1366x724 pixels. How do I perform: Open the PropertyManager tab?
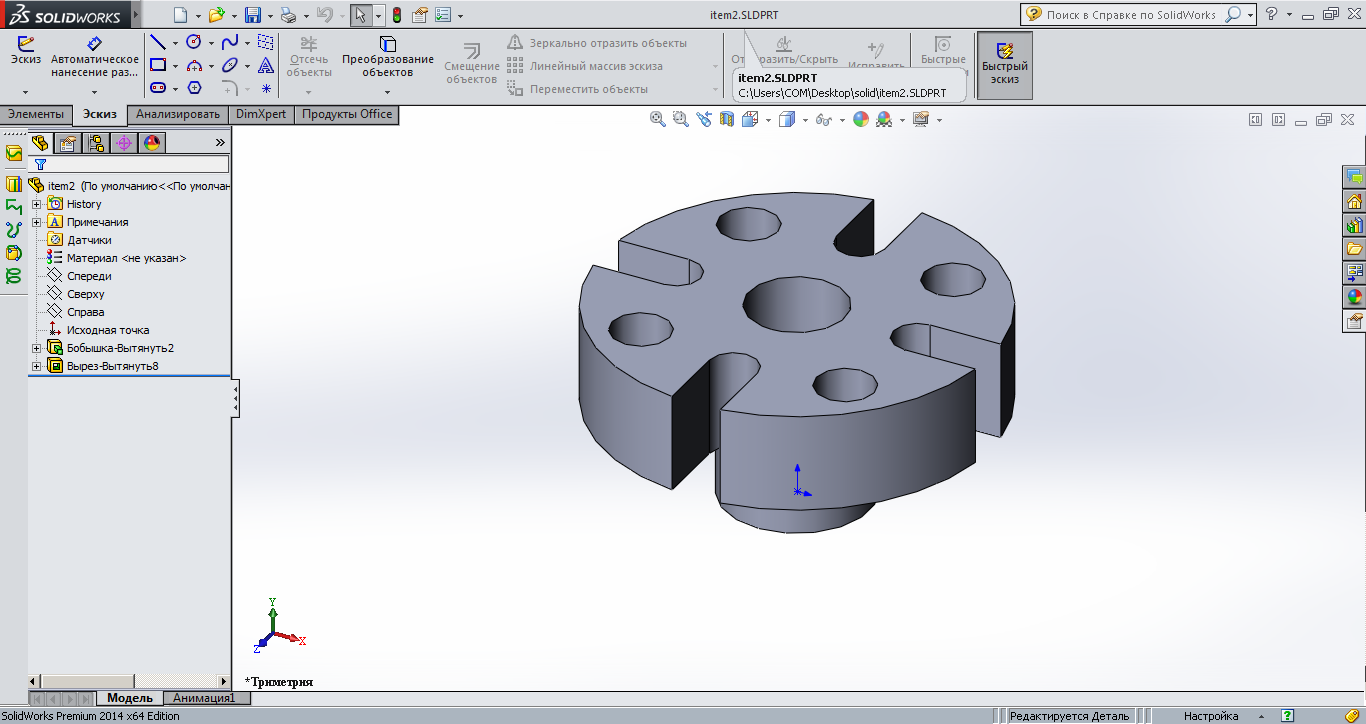click(x=68, y=143)
